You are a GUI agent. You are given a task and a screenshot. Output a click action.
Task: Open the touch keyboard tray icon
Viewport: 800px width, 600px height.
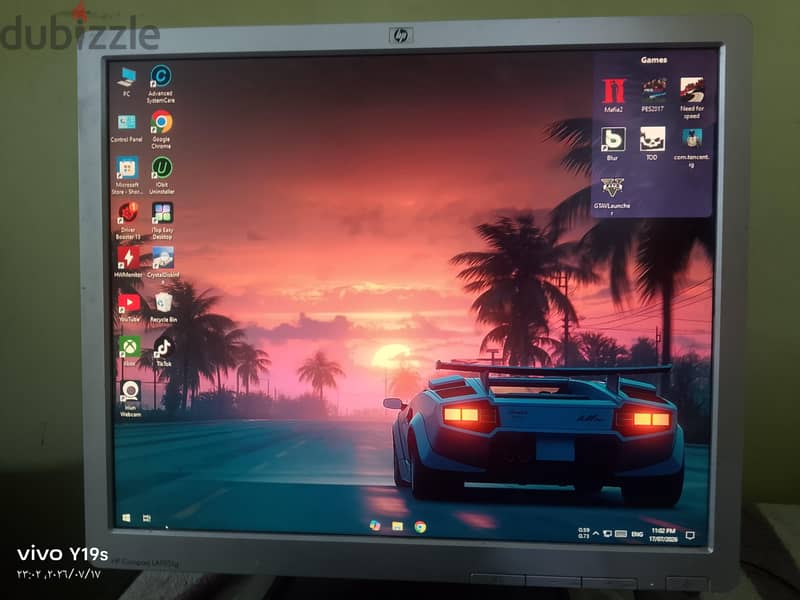point(620,534)
